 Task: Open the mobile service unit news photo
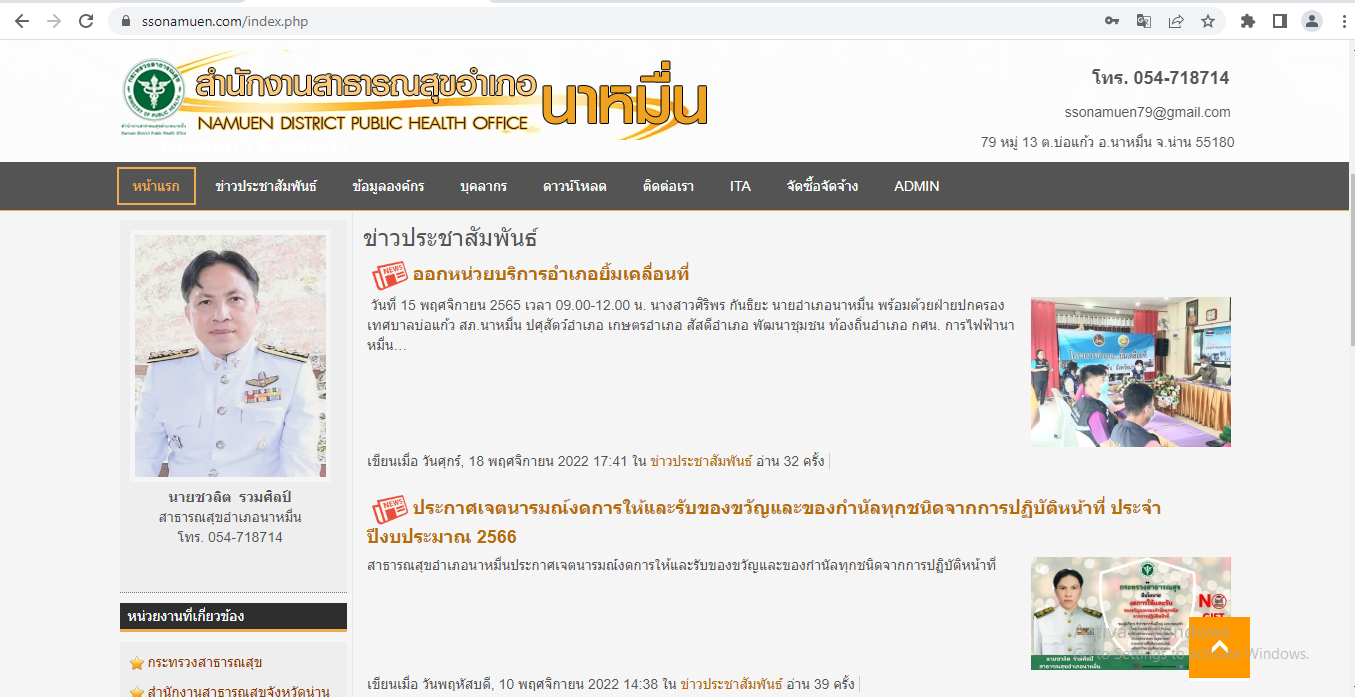pyautogui.click(x=1131, y=372)
